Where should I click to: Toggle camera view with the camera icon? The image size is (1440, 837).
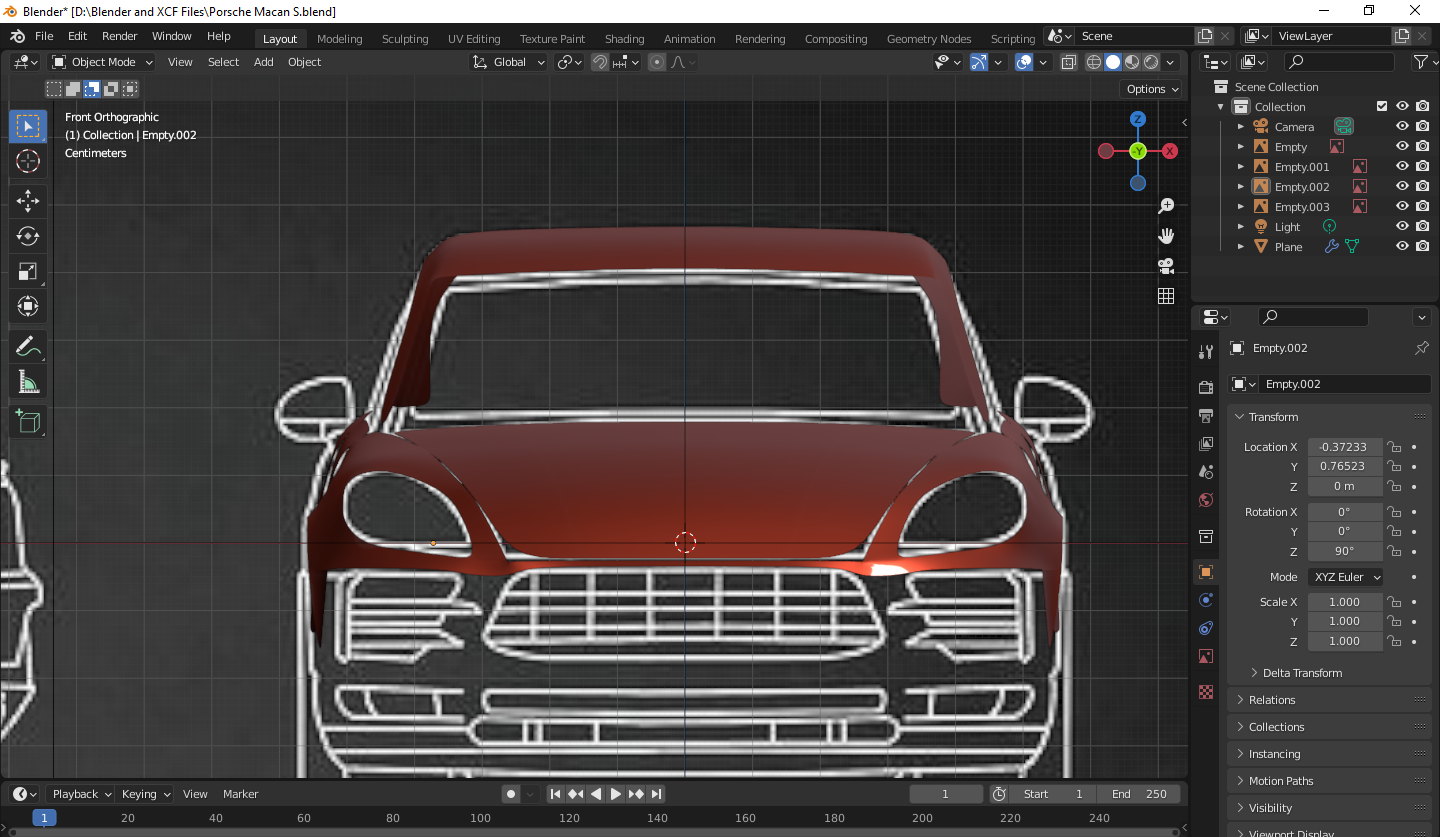click(1166, 266)
